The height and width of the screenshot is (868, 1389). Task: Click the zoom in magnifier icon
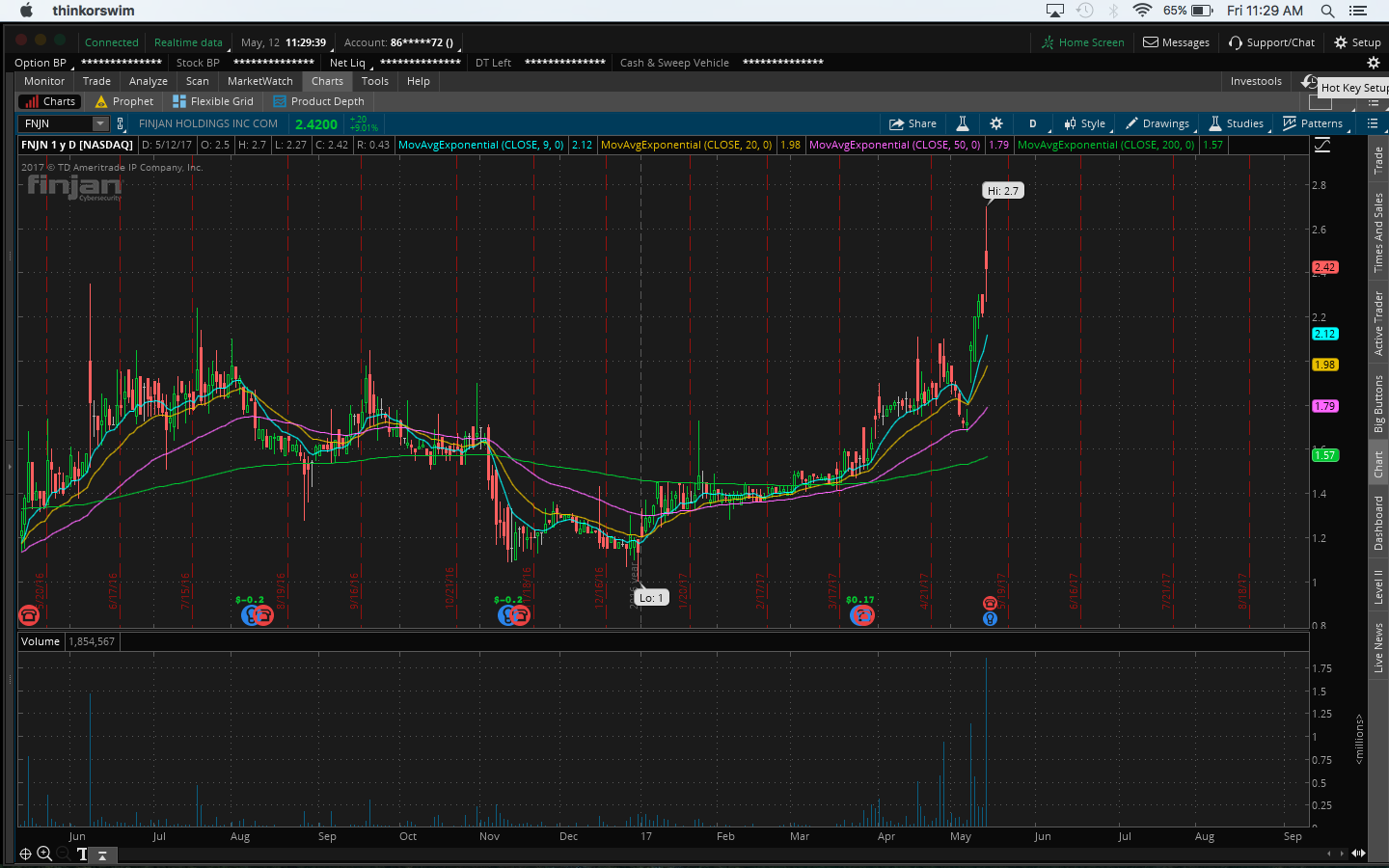(44, 854)
